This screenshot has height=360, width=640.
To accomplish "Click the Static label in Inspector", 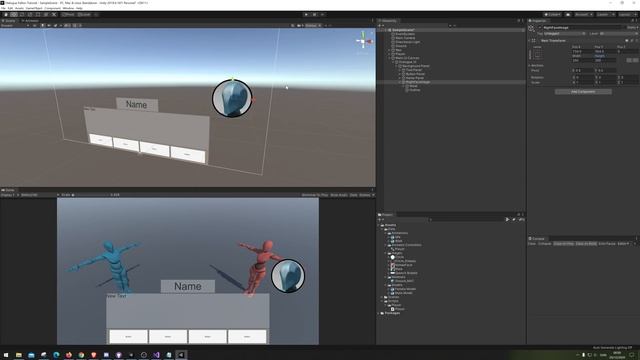I will click(x=631, y=28).
